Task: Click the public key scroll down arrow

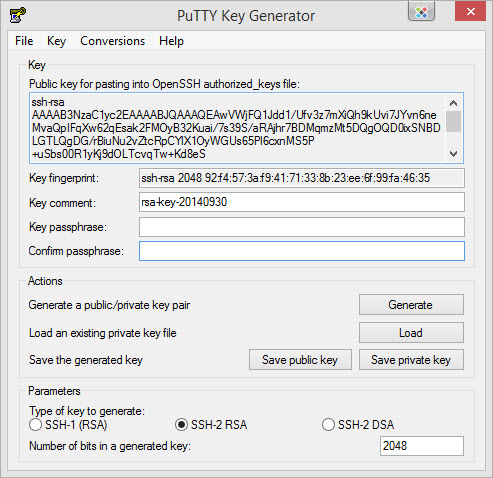Action: click(453, 154)
